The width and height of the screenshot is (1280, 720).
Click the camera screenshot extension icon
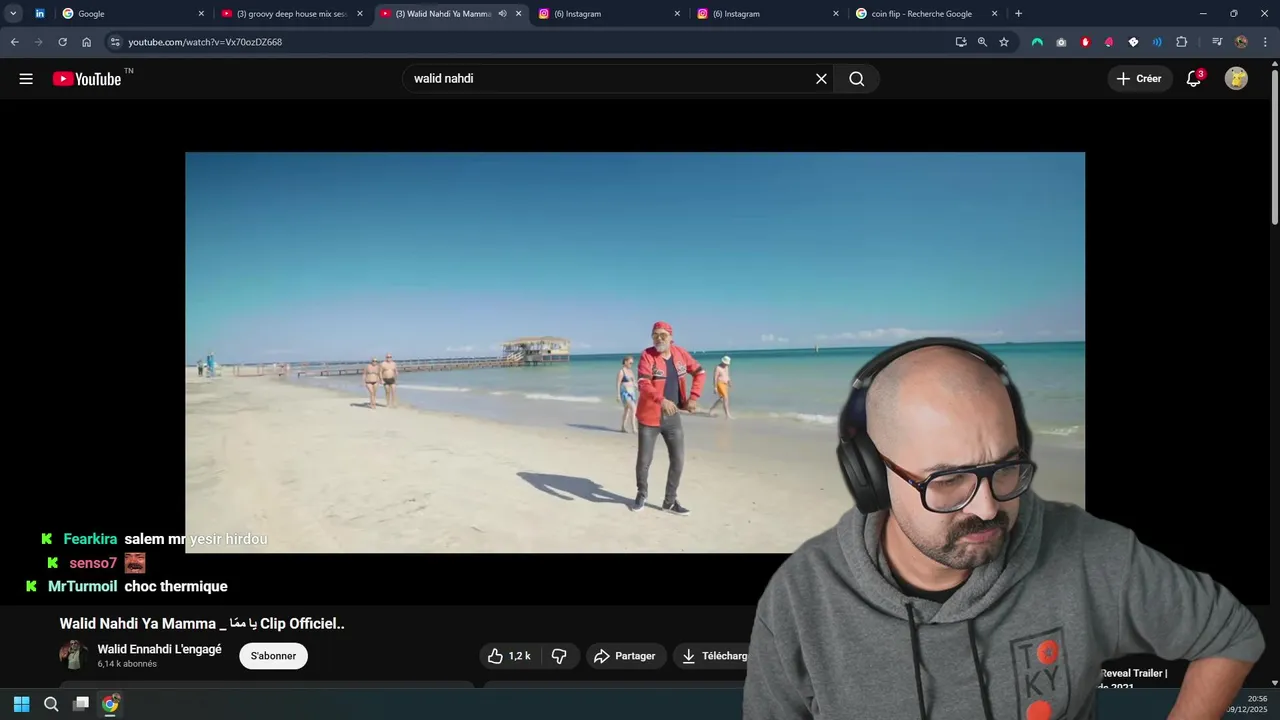(x=1061, y=42)
